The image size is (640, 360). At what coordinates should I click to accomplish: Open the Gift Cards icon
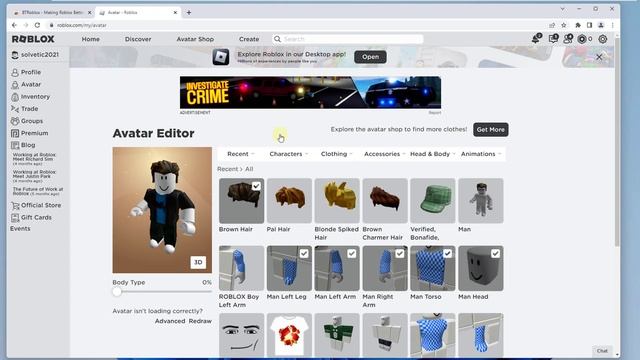15,218
